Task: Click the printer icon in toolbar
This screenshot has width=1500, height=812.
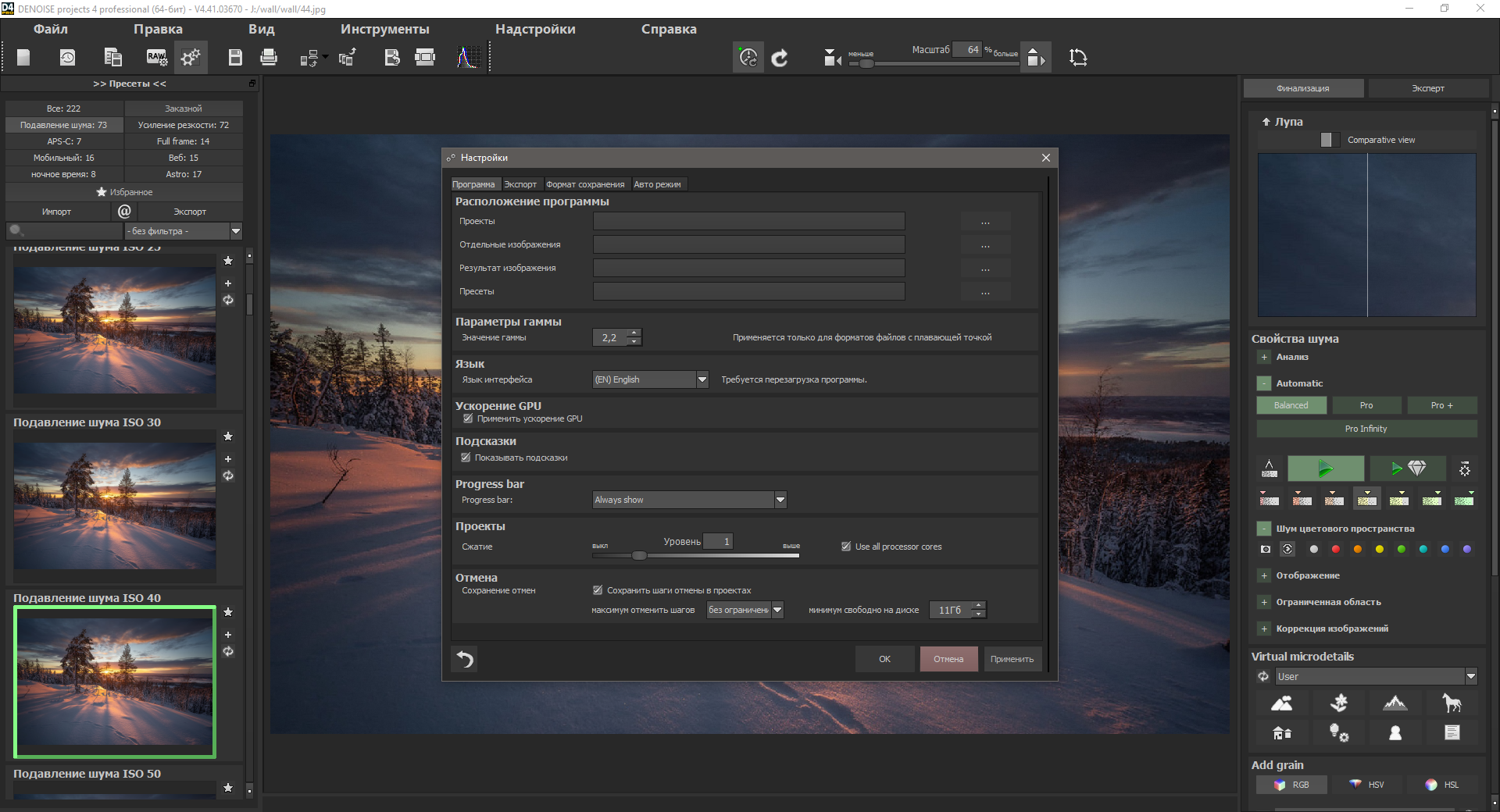Action: (269, 58)
